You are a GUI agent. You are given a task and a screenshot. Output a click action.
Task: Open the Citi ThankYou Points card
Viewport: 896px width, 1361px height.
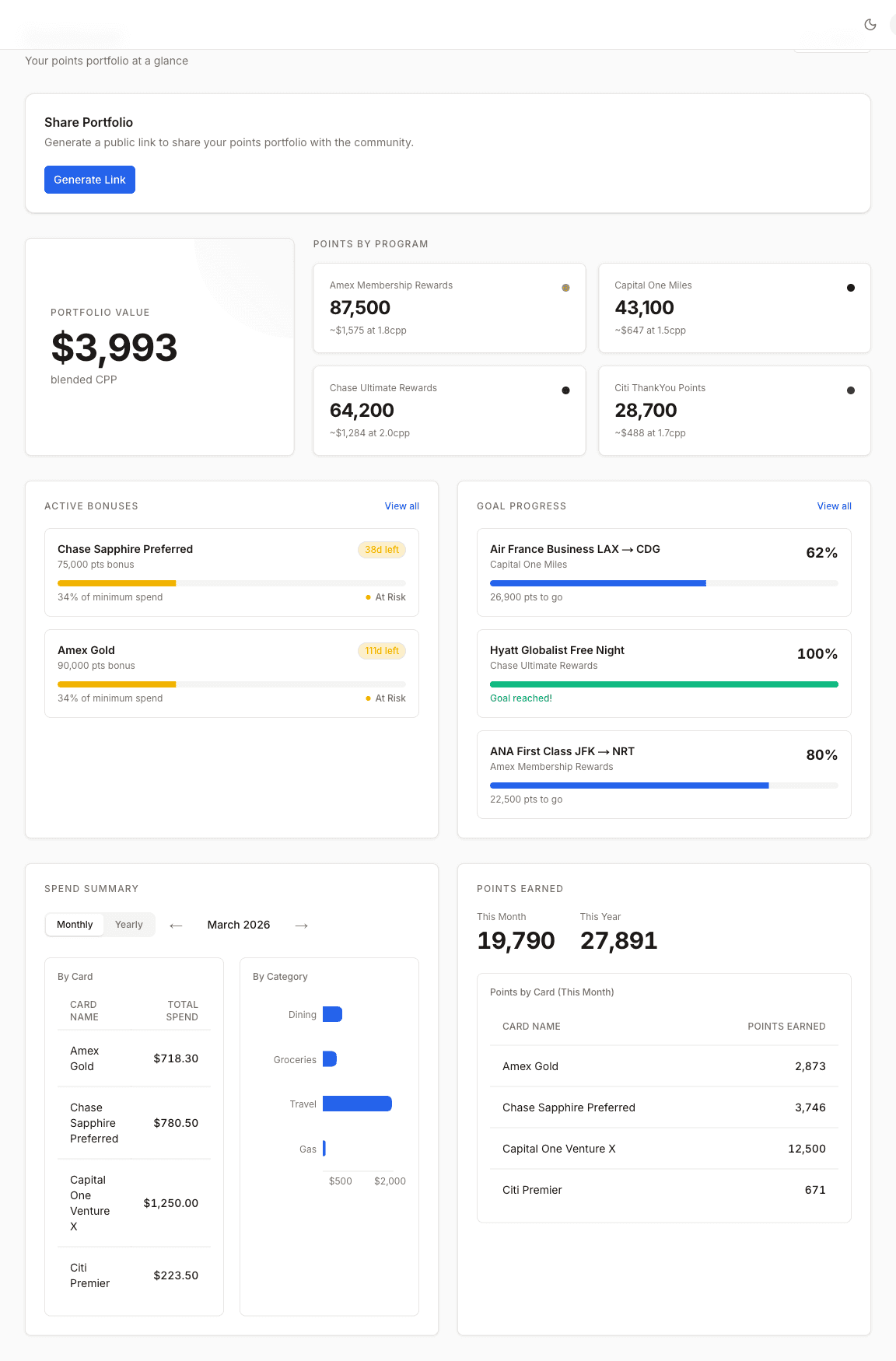tap(734, 411)
